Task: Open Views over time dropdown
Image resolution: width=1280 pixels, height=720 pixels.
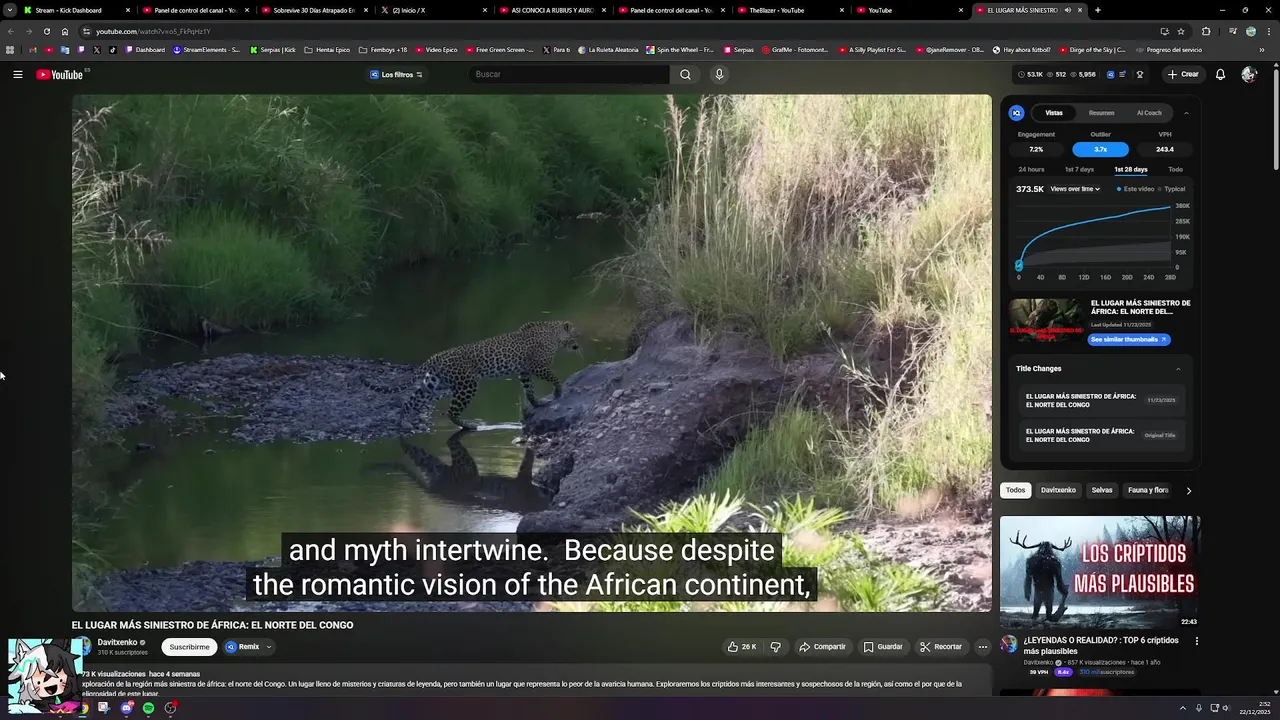Action: [1075, 189]
